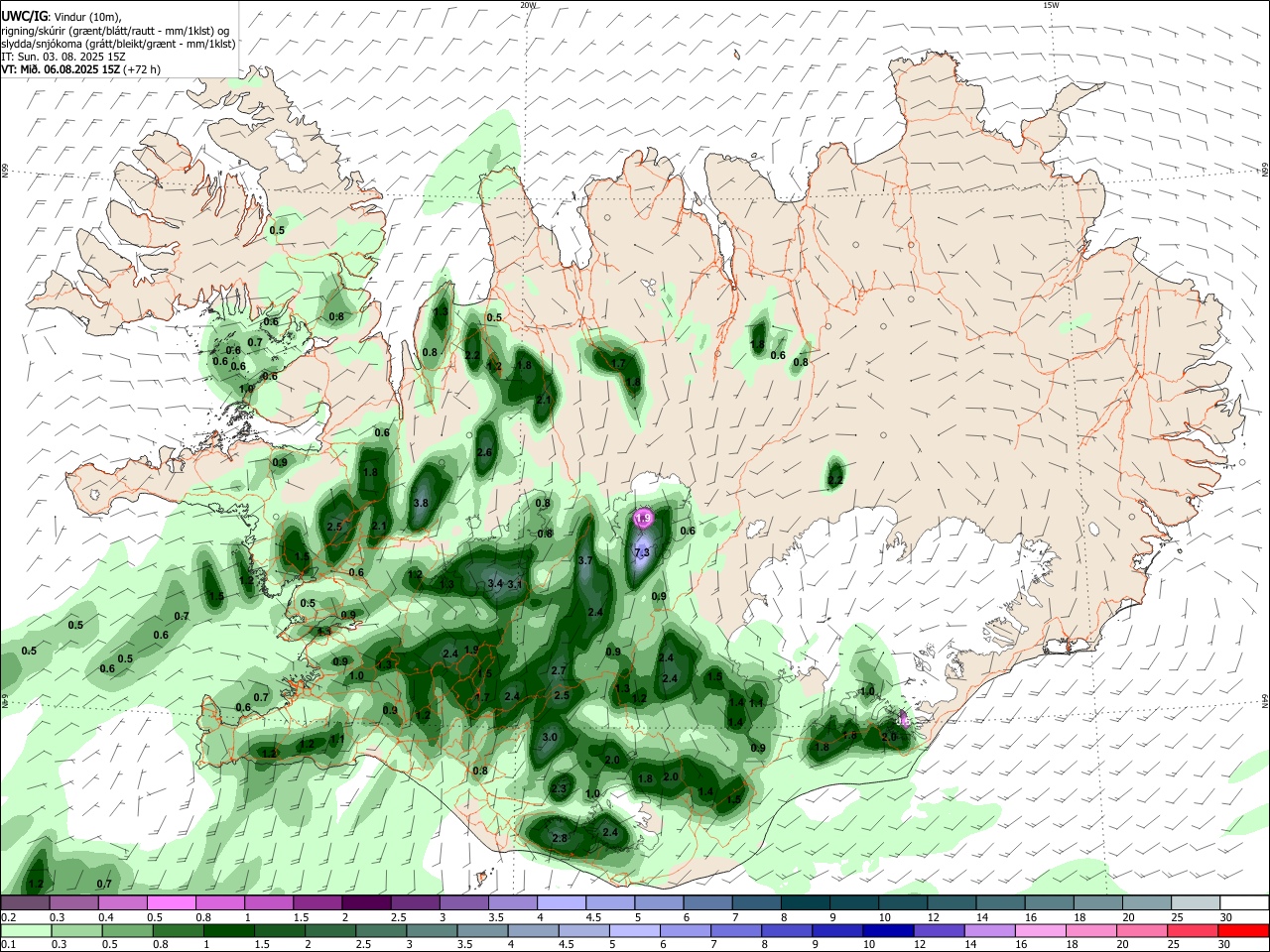Click the darkest green 1–1.5 swatch in the lower legend
This screenshot has height=952, width=1270.
tap(227, 930)
